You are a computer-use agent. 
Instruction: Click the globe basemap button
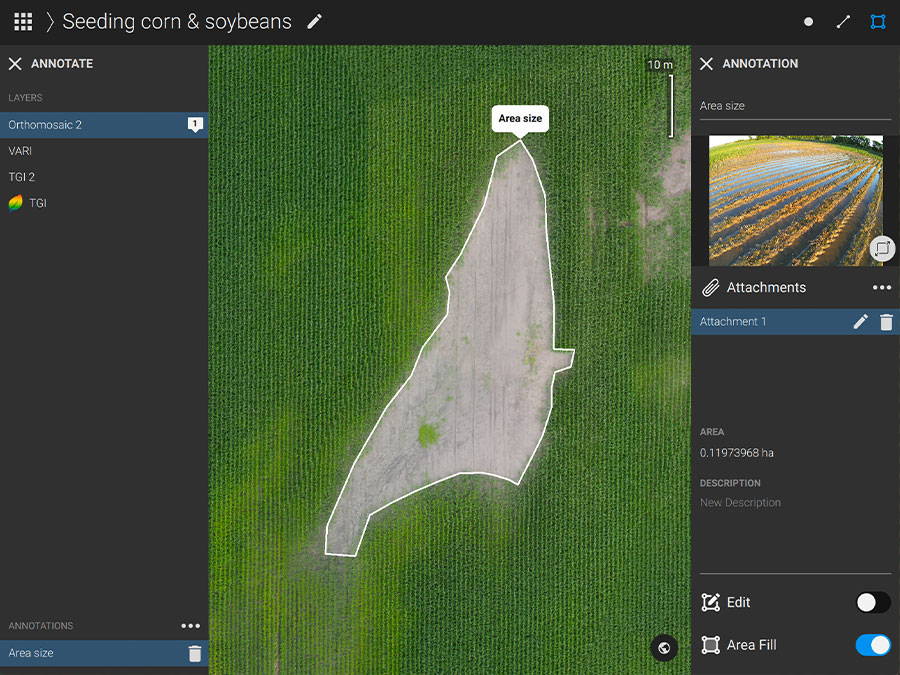click(x=664, y=648)
